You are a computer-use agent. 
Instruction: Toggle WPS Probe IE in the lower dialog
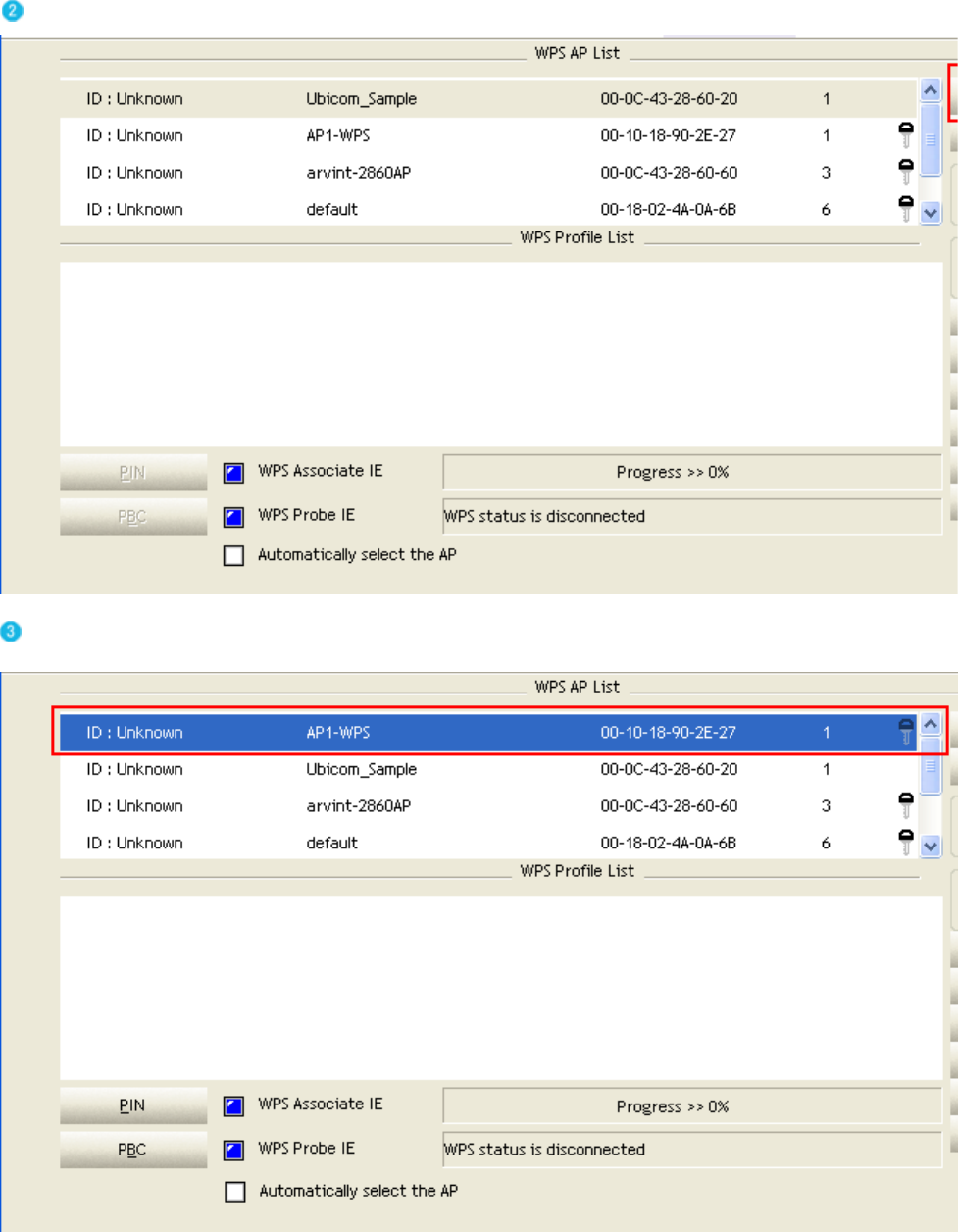tap(233, 1151)
